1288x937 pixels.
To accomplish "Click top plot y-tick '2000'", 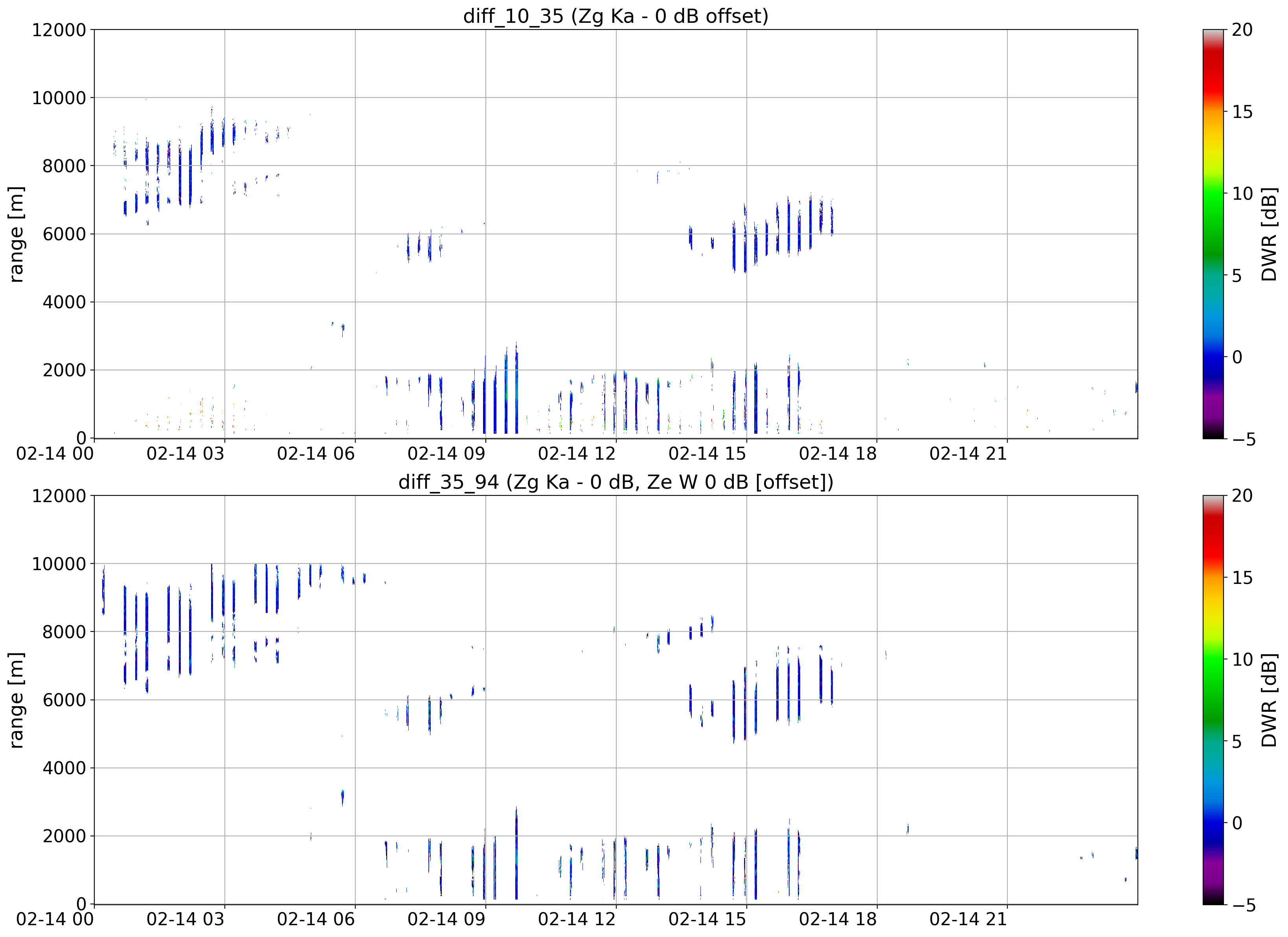I will (x=65, y=370).
